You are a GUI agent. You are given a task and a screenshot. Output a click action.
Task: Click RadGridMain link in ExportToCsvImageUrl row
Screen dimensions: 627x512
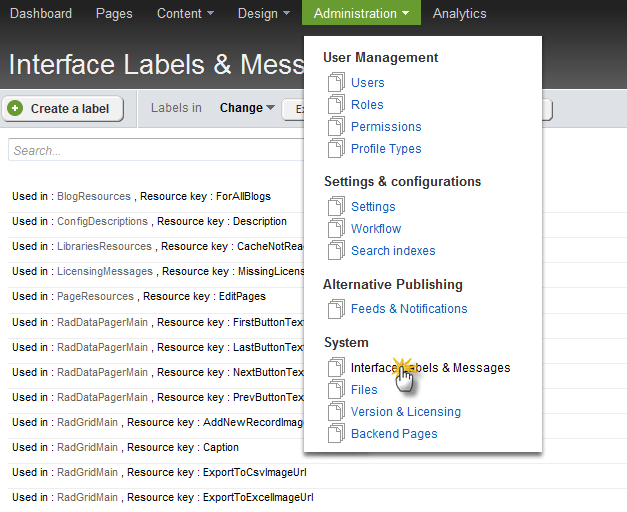87,472
